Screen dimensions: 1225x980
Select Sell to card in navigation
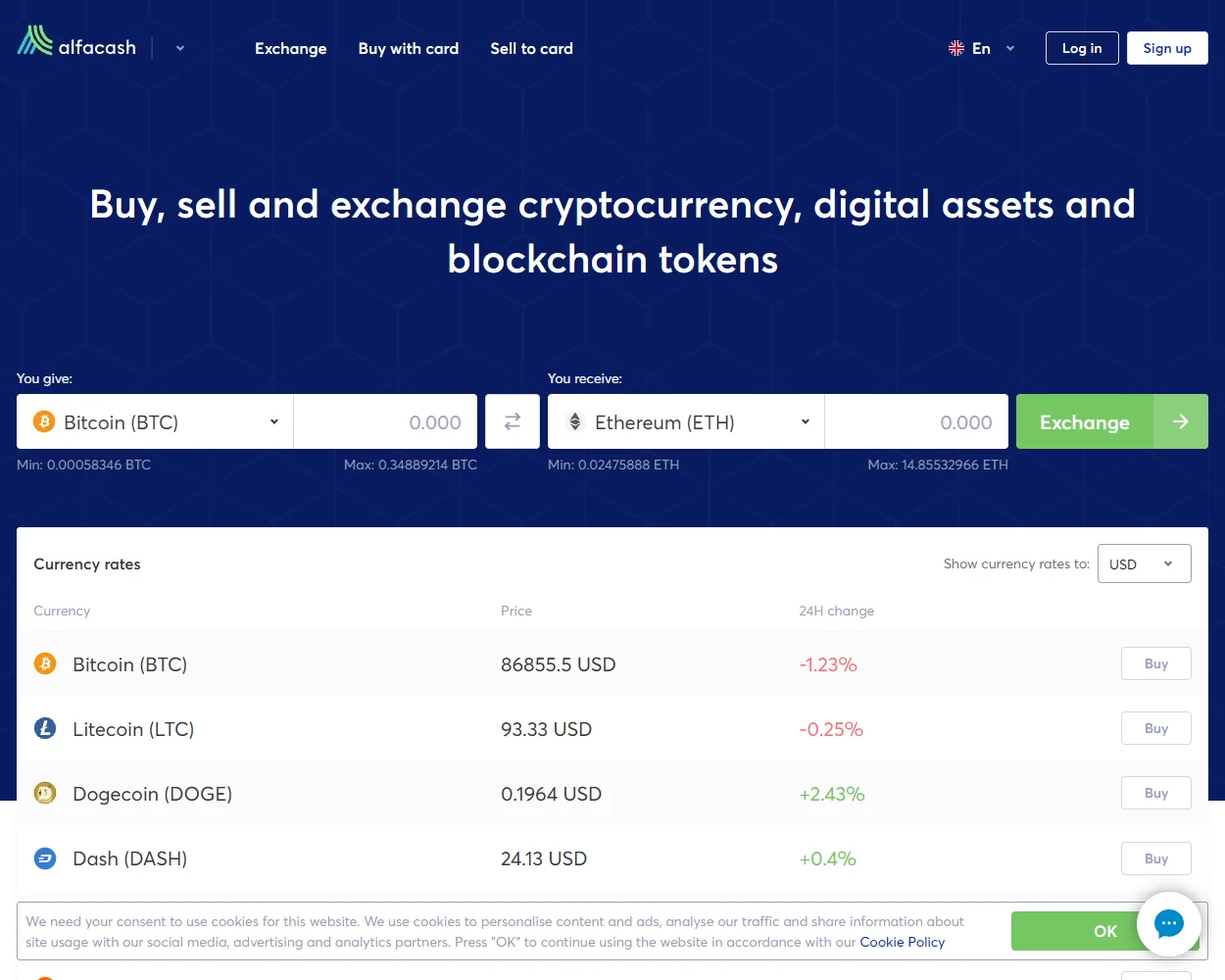531,48
